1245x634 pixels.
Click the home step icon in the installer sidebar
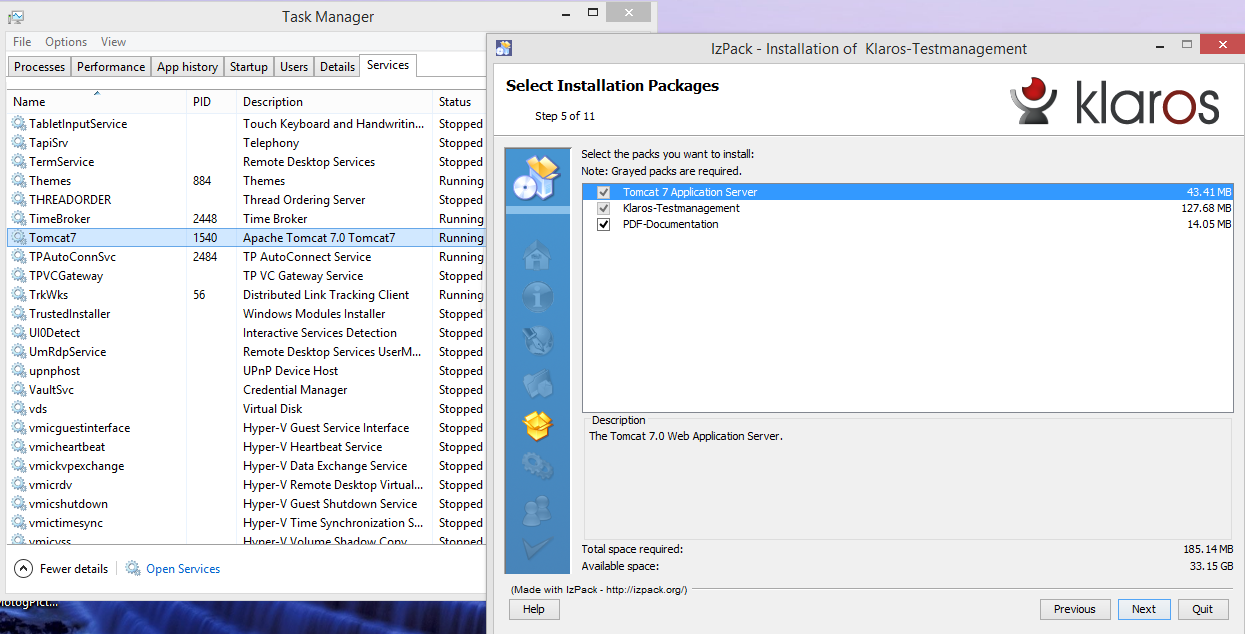pos(537,256)
